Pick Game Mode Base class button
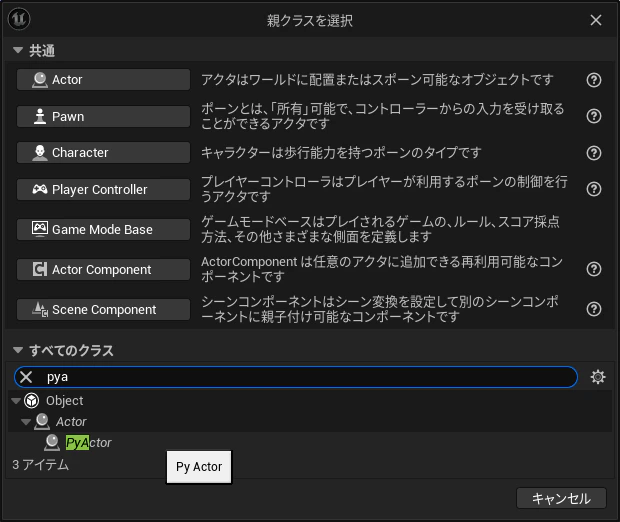This screenshot has width=620, height=522. (x=103, y=229)
